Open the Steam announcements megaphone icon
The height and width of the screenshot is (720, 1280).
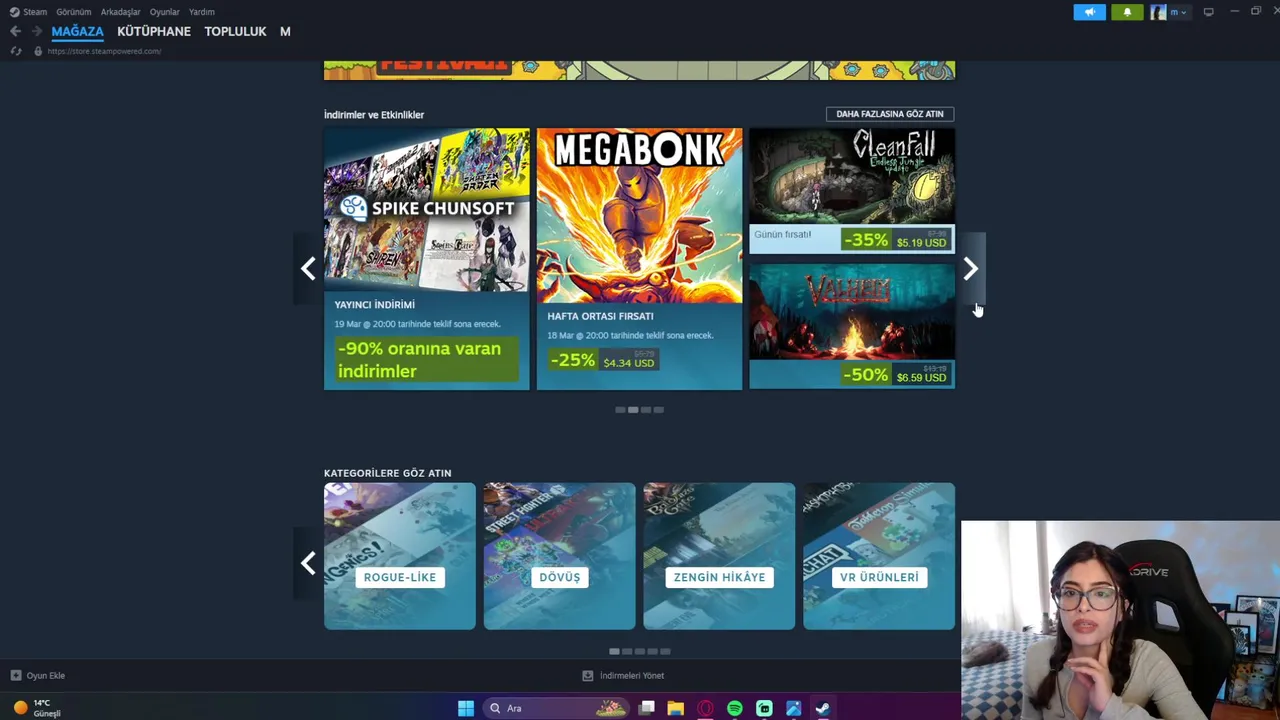pyautogui.click(x=1090, y=12)
